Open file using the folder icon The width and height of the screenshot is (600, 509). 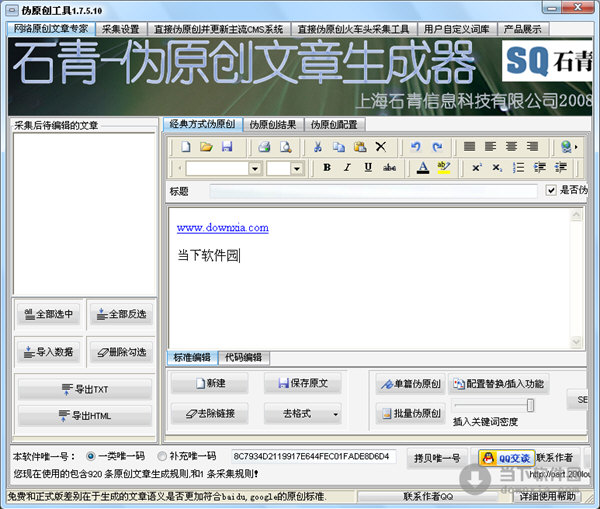(206, 147)
